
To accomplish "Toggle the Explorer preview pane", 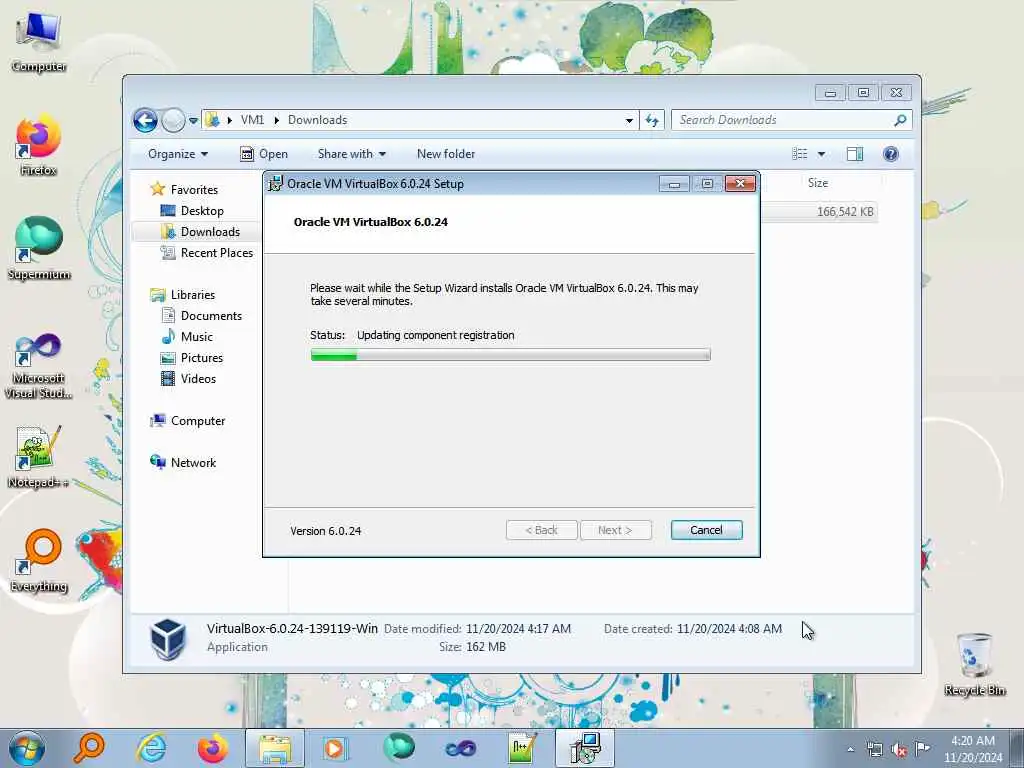I will pos(855,154).
